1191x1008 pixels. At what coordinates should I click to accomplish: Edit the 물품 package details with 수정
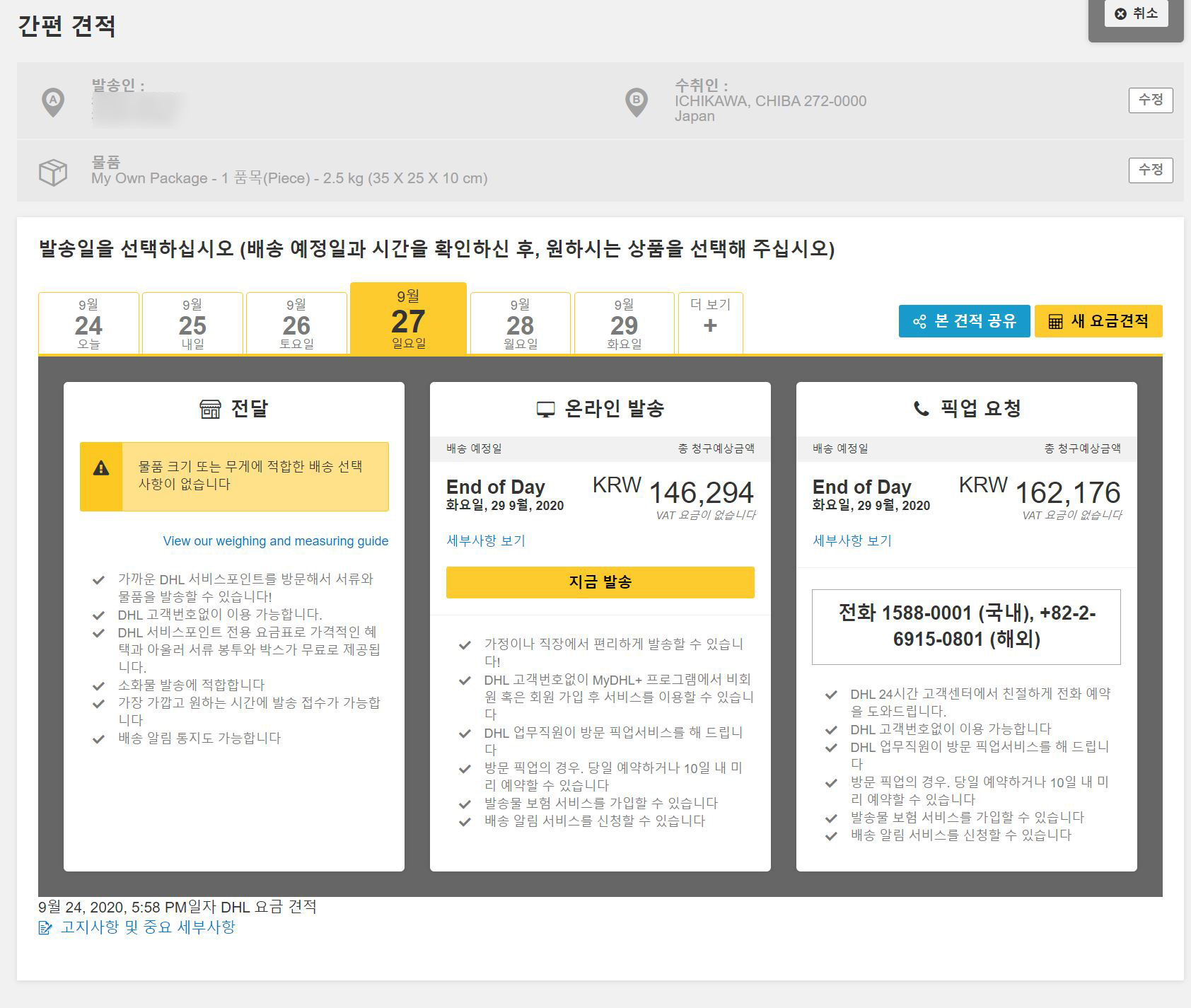[x=1150, y=170]
